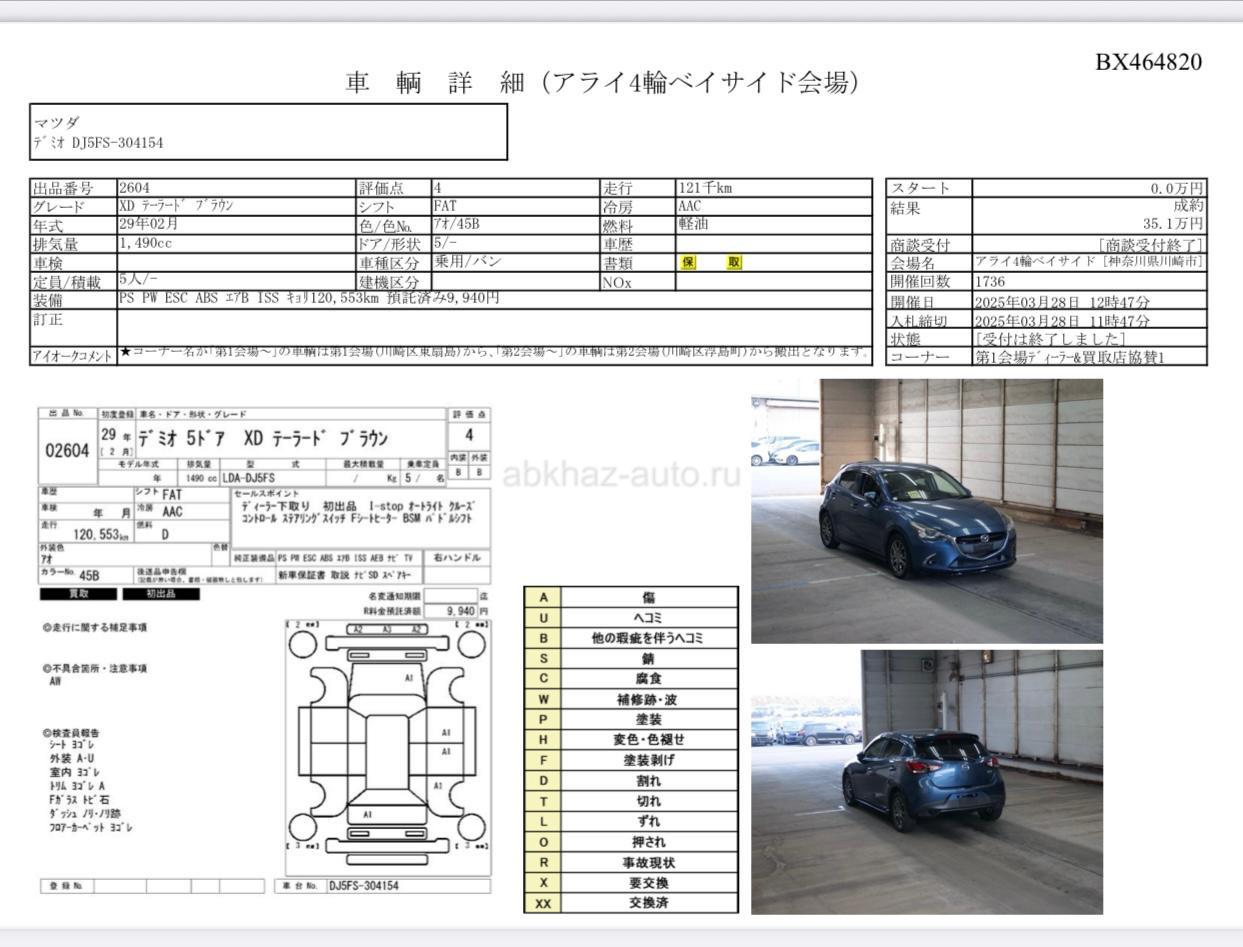This screenshot has width=1243, height=947.
Task: Click the 車台No. field on the sheet
Action: pos(383,886)
